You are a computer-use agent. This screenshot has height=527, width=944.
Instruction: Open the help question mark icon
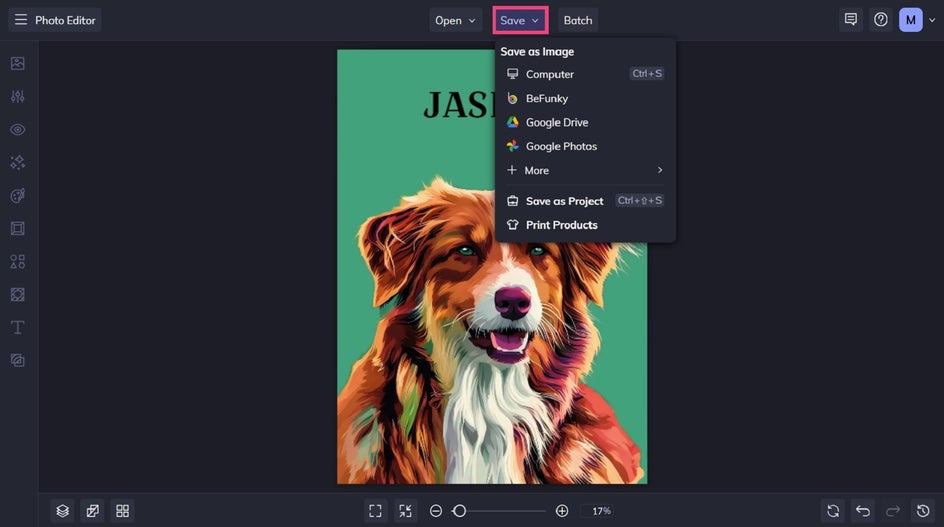click(881, 20)
